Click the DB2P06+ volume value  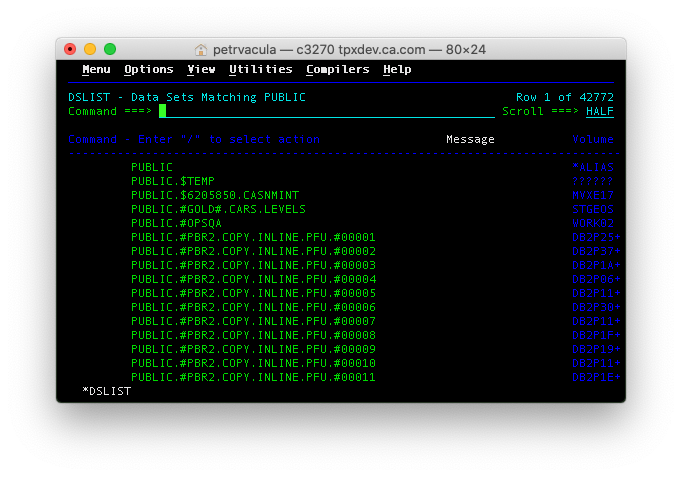[x=596, y=279]
